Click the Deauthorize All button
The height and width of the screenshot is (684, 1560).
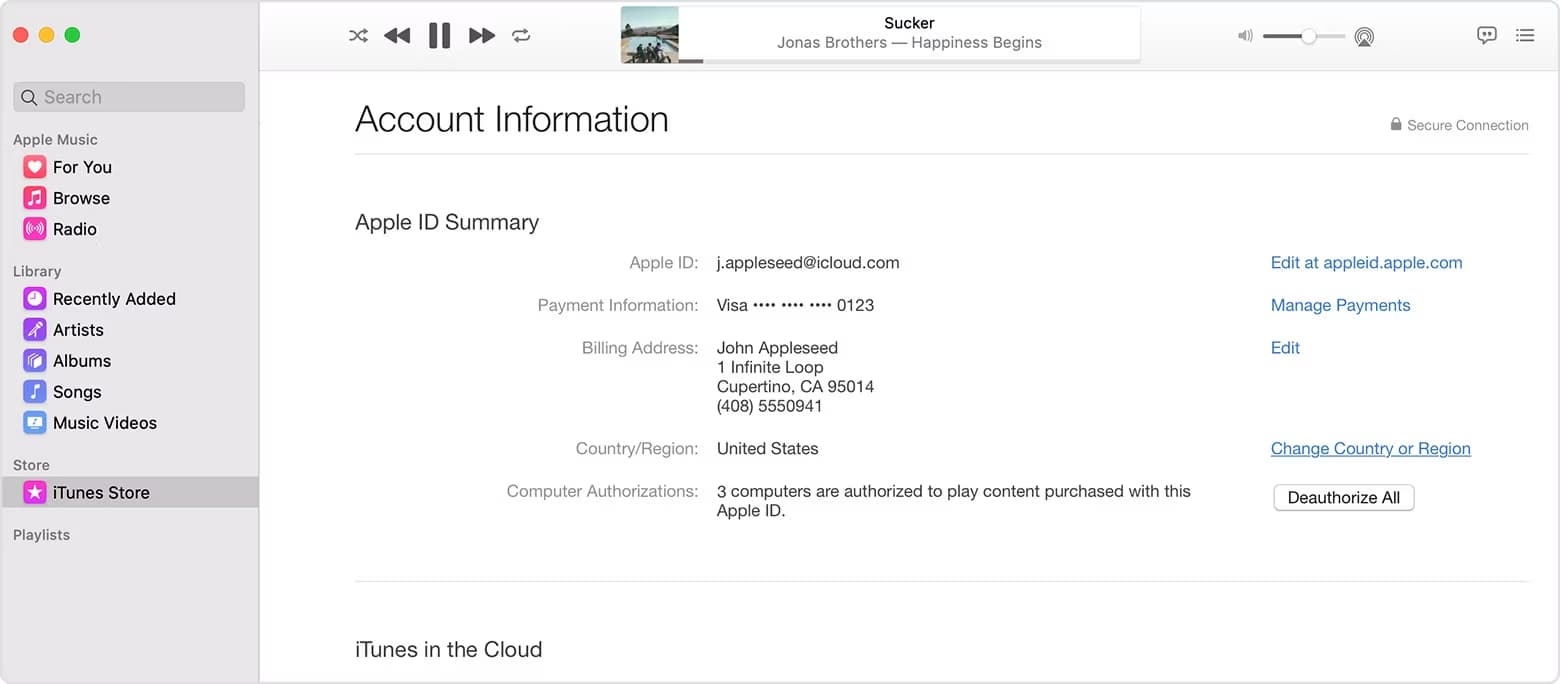[x=1343, y=498]
